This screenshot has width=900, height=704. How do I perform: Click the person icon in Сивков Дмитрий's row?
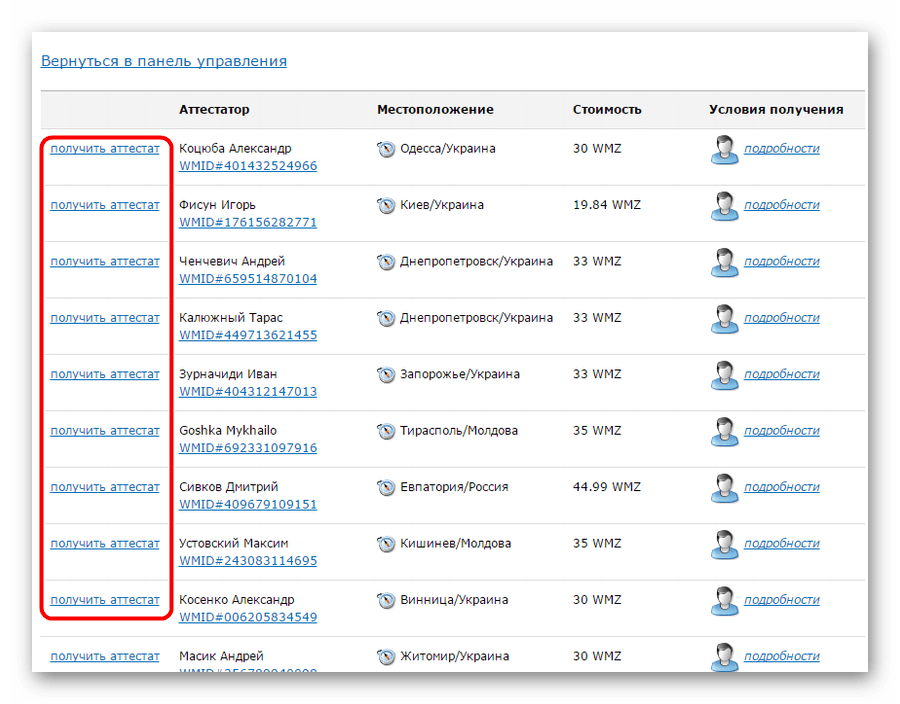[723, 488]
